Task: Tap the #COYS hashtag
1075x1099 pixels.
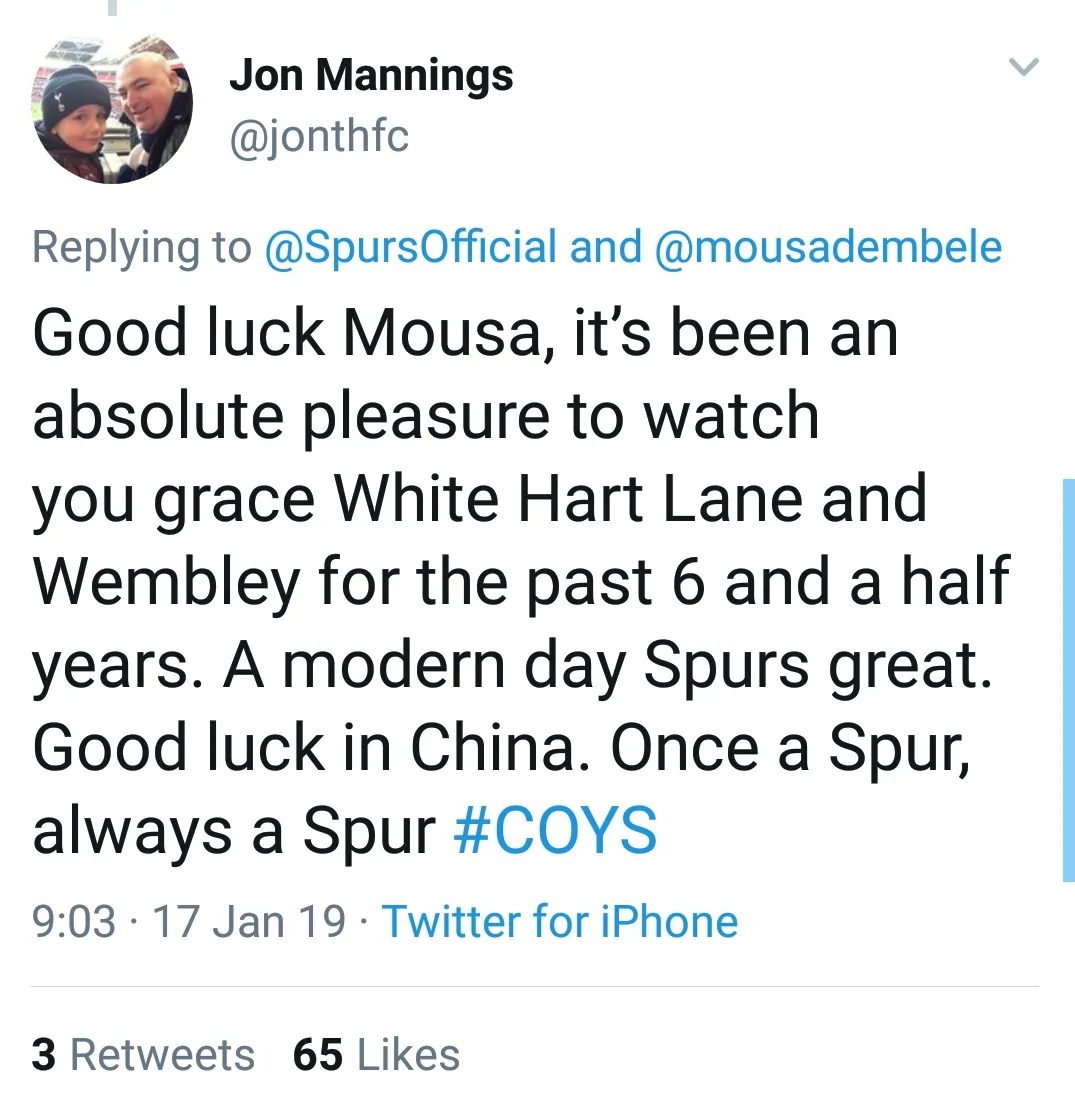Action: tap(555, 830)
